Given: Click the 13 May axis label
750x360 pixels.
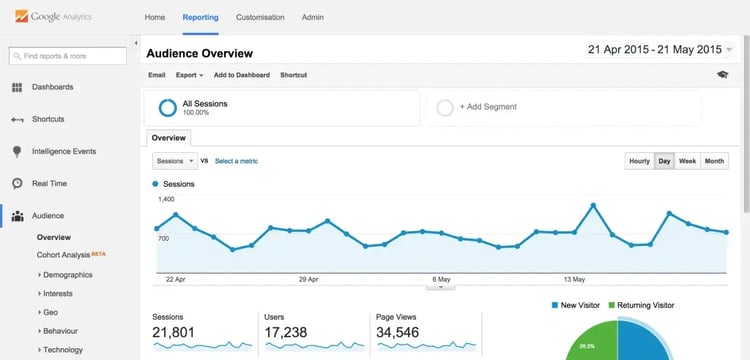Looking at the screenshot, I should pyautogui.click(x=574, y=280).
